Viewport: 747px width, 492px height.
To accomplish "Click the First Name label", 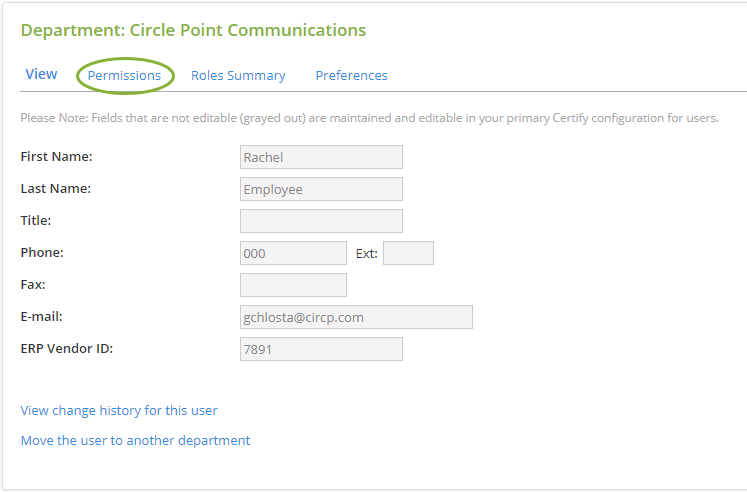I will 56,157.
